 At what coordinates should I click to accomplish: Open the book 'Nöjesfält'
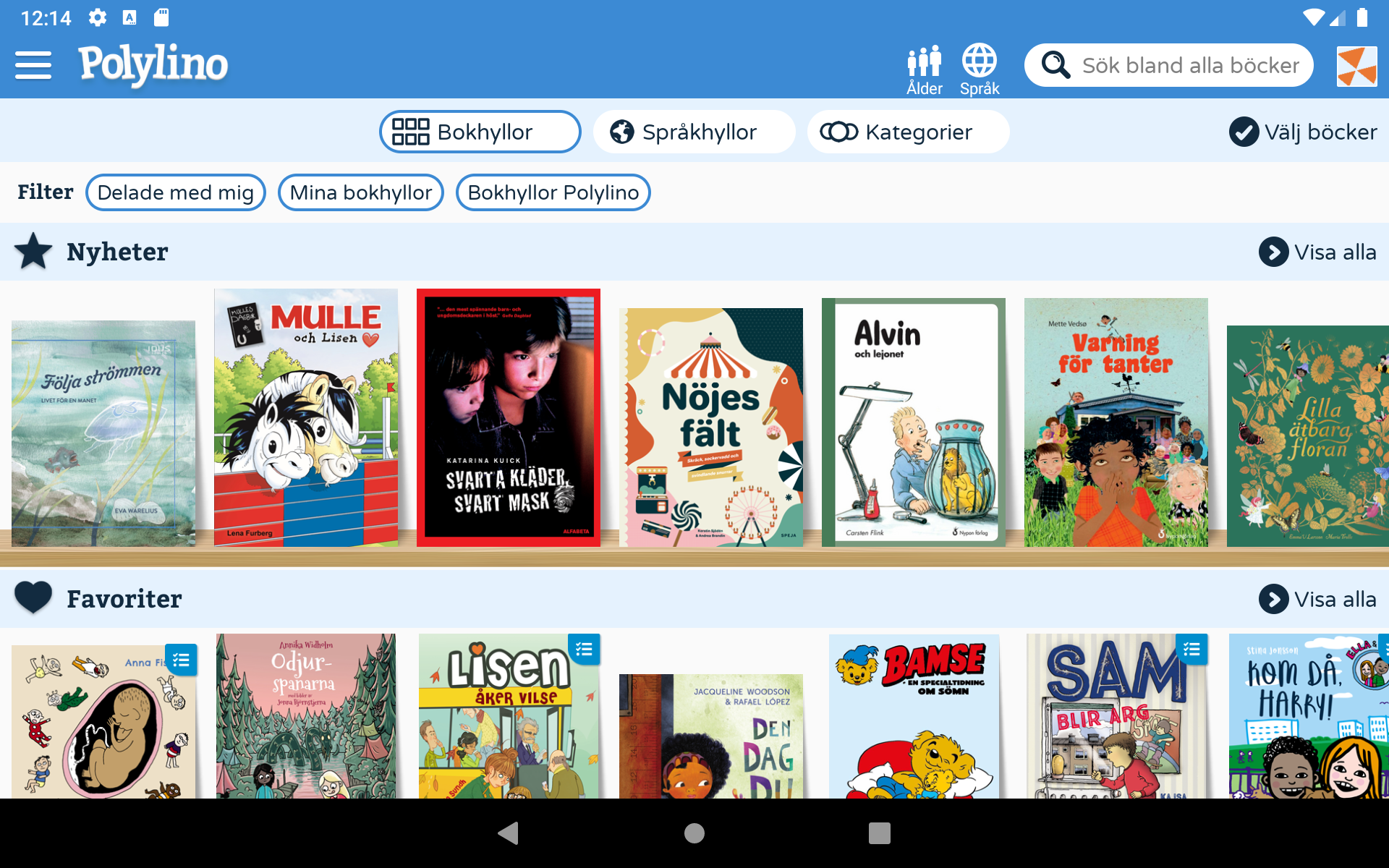click(711, 427)
